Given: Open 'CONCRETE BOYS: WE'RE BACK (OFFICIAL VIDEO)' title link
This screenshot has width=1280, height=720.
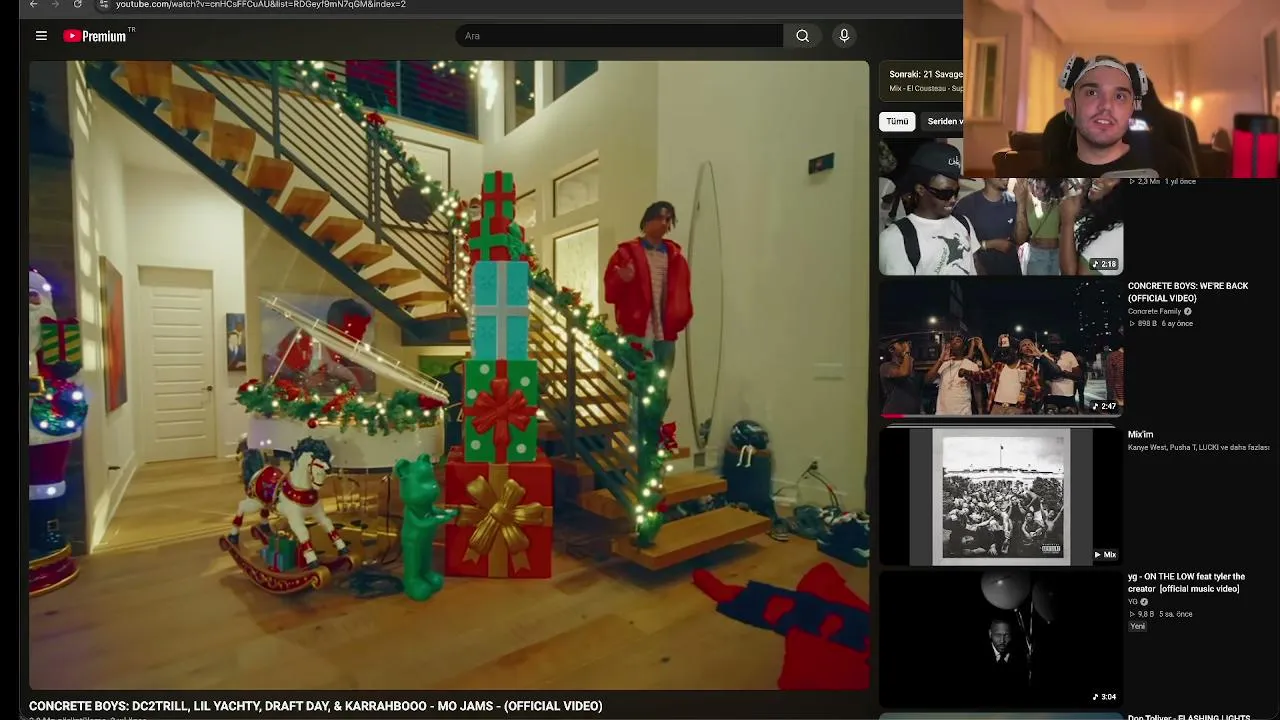Looking at the screenshot, I should click(1188, 292).
